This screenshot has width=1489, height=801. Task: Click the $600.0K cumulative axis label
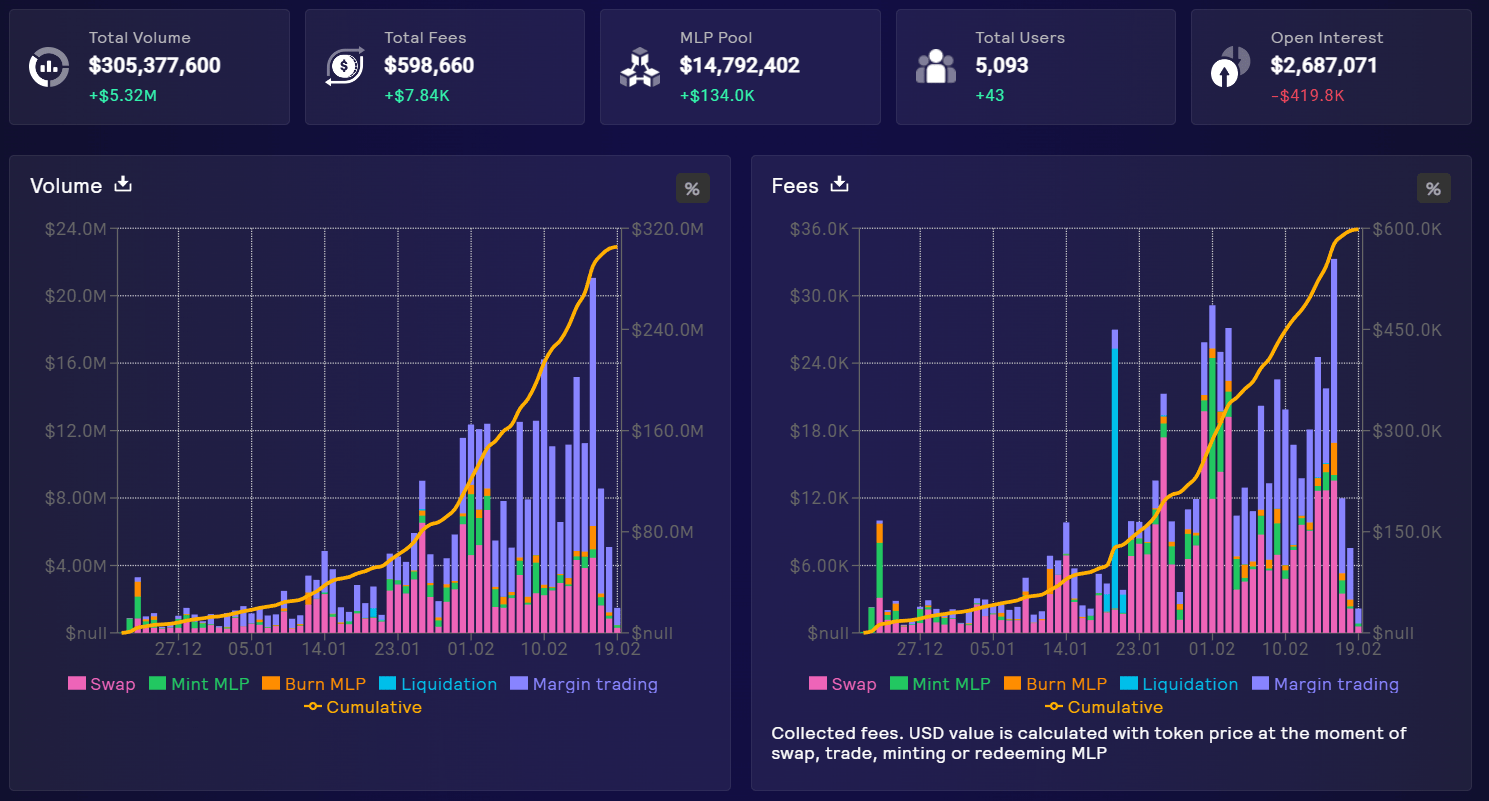click(x=1407, y=229)
